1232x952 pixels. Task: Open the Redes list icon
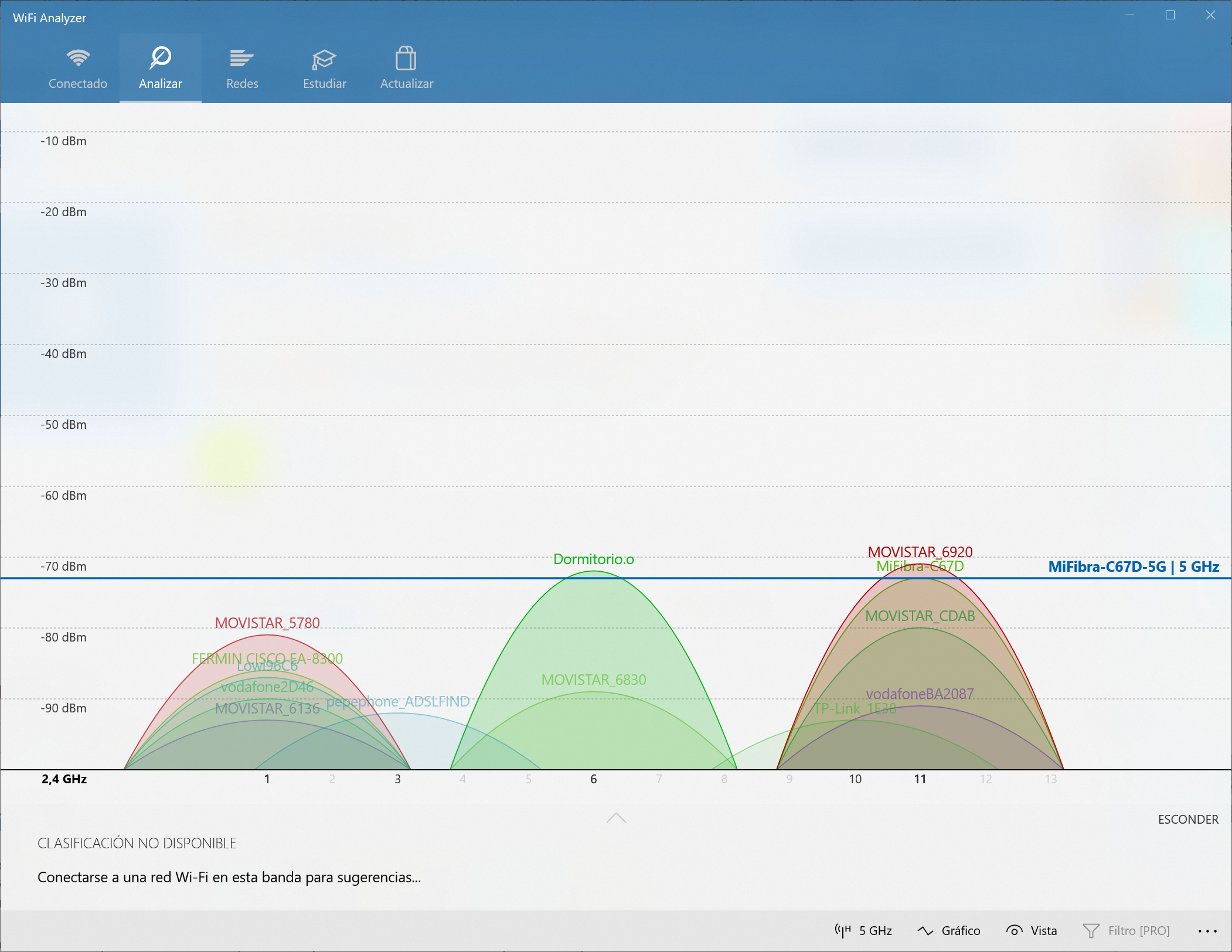coord(241,58)
